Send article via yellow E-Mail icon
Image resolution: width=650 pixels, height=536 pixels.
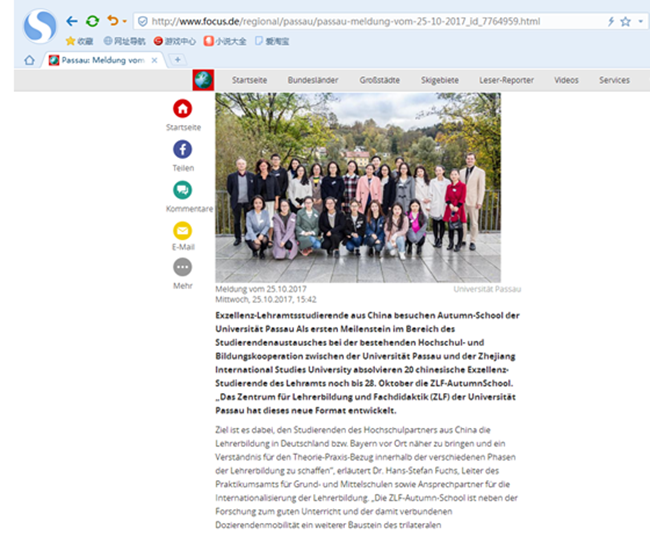click(x=182, y=231)
